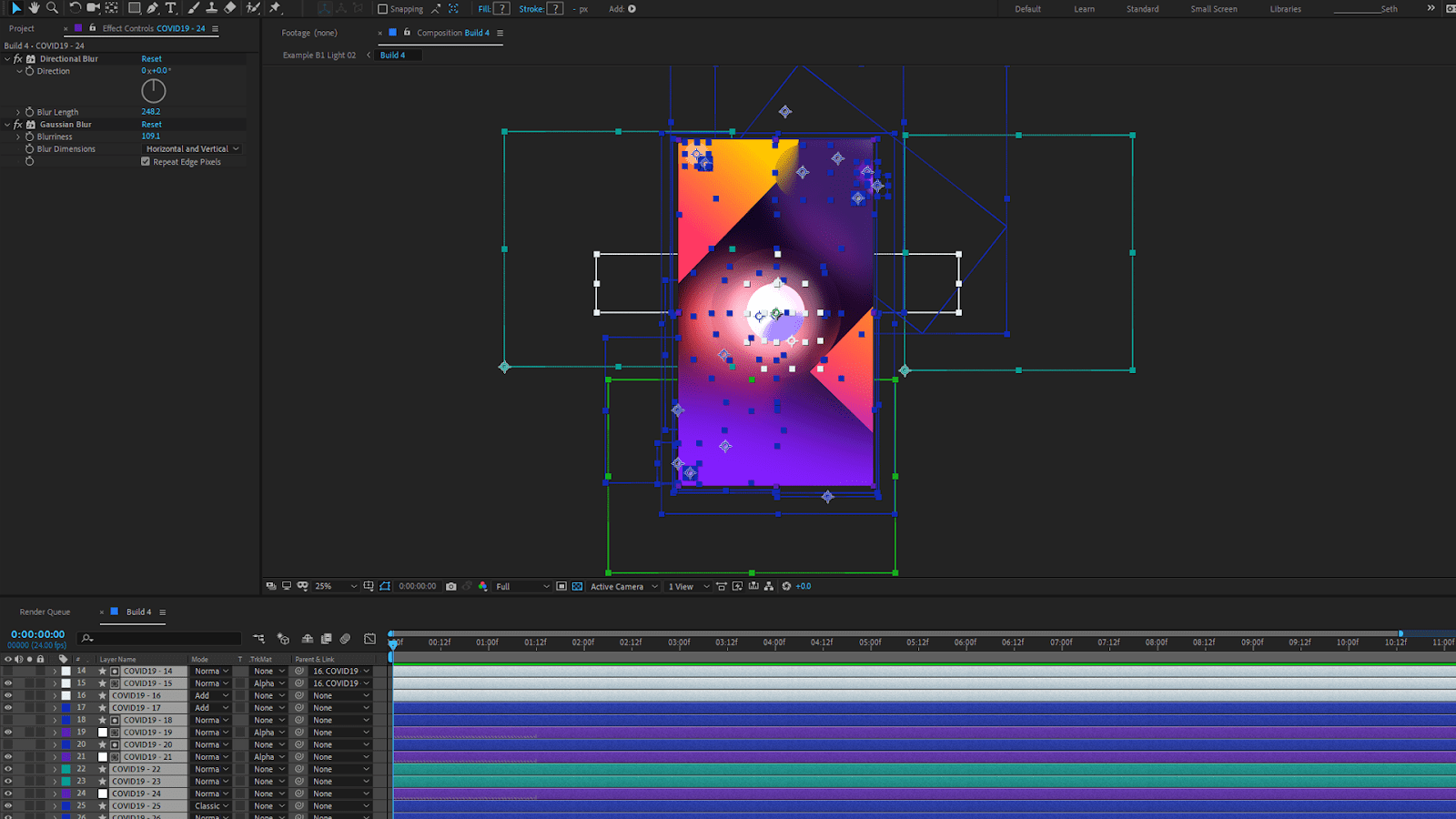Viewport: 1456px width, 819px height.
Task: Take a snapshot with camera icon
Action: click(450, 587)
